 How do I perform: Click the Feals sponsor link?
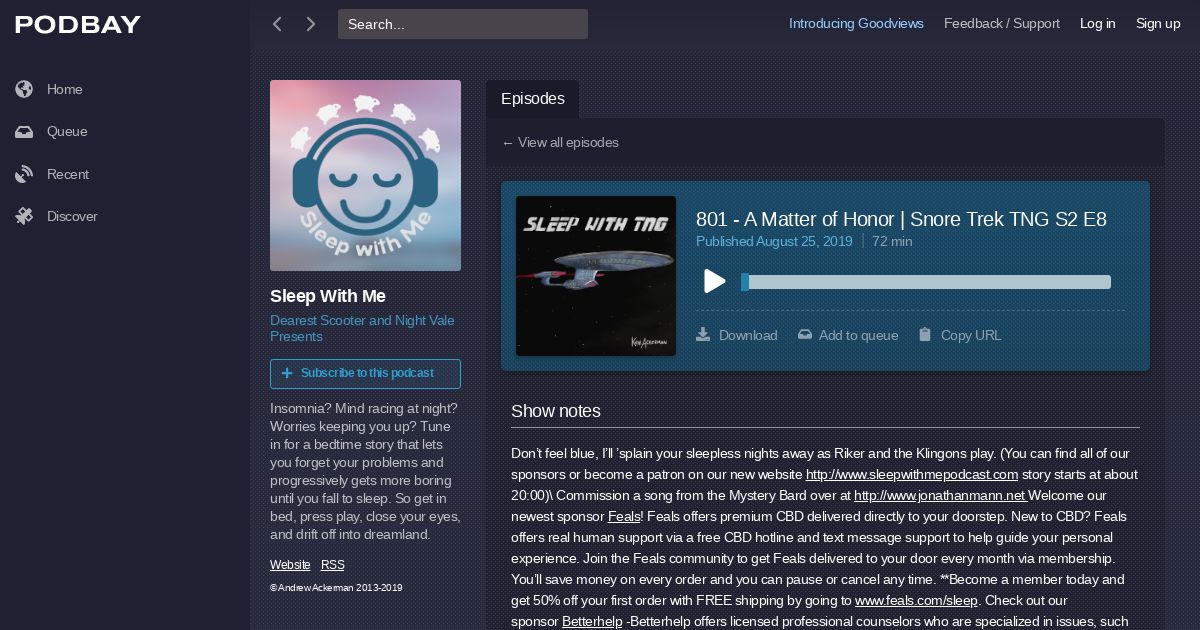click(x=624, y=516)
